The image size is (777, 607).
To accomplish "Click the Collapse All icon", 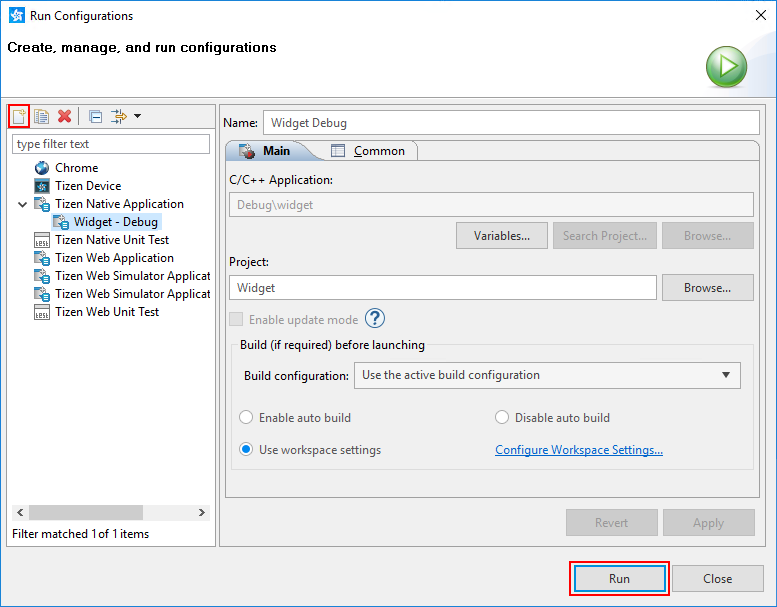I will pos(95,116).
